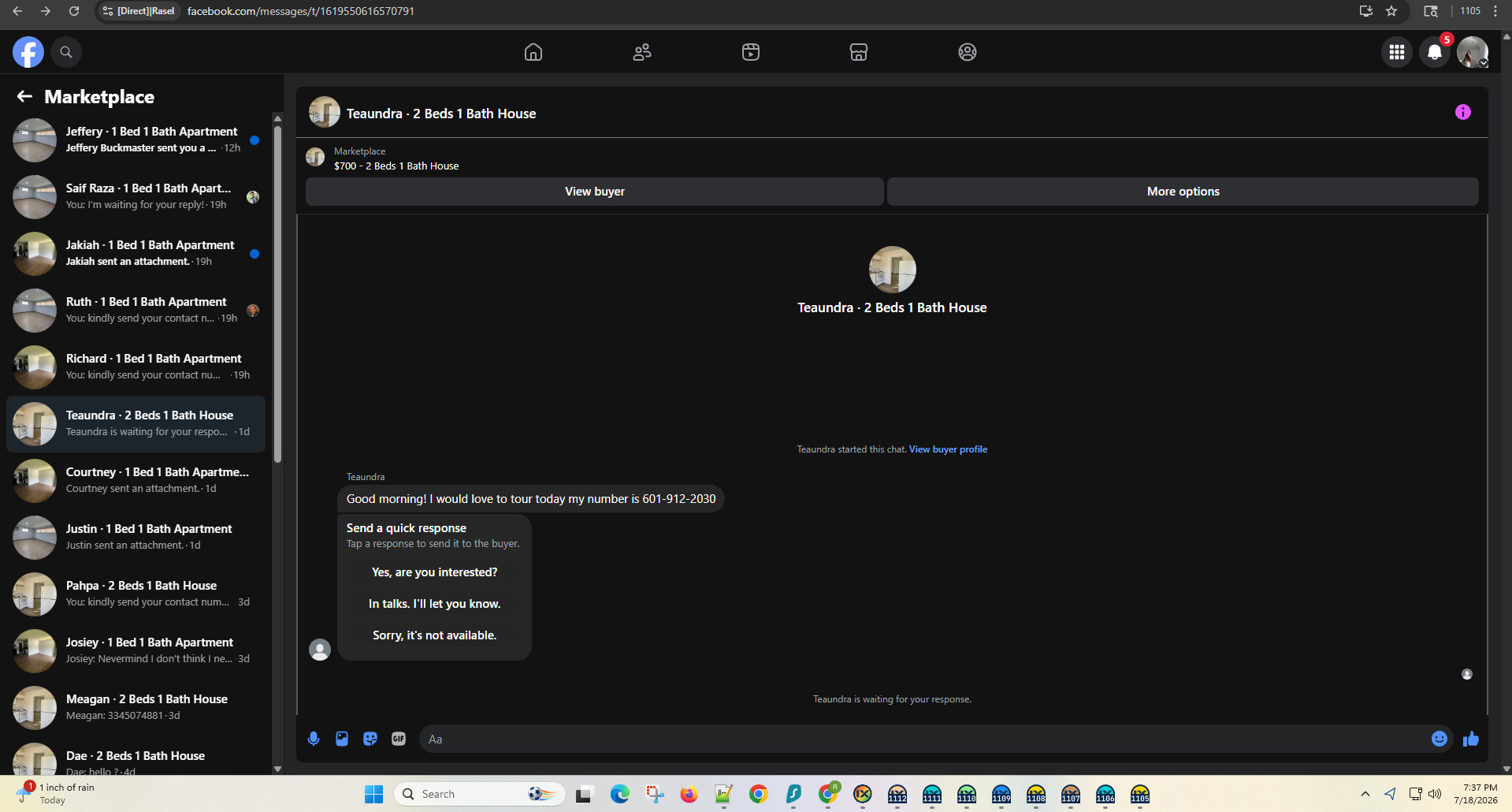The width and height of the screenshot is (1512, 812).
Task: Reload the page
Action: (74, 11)
